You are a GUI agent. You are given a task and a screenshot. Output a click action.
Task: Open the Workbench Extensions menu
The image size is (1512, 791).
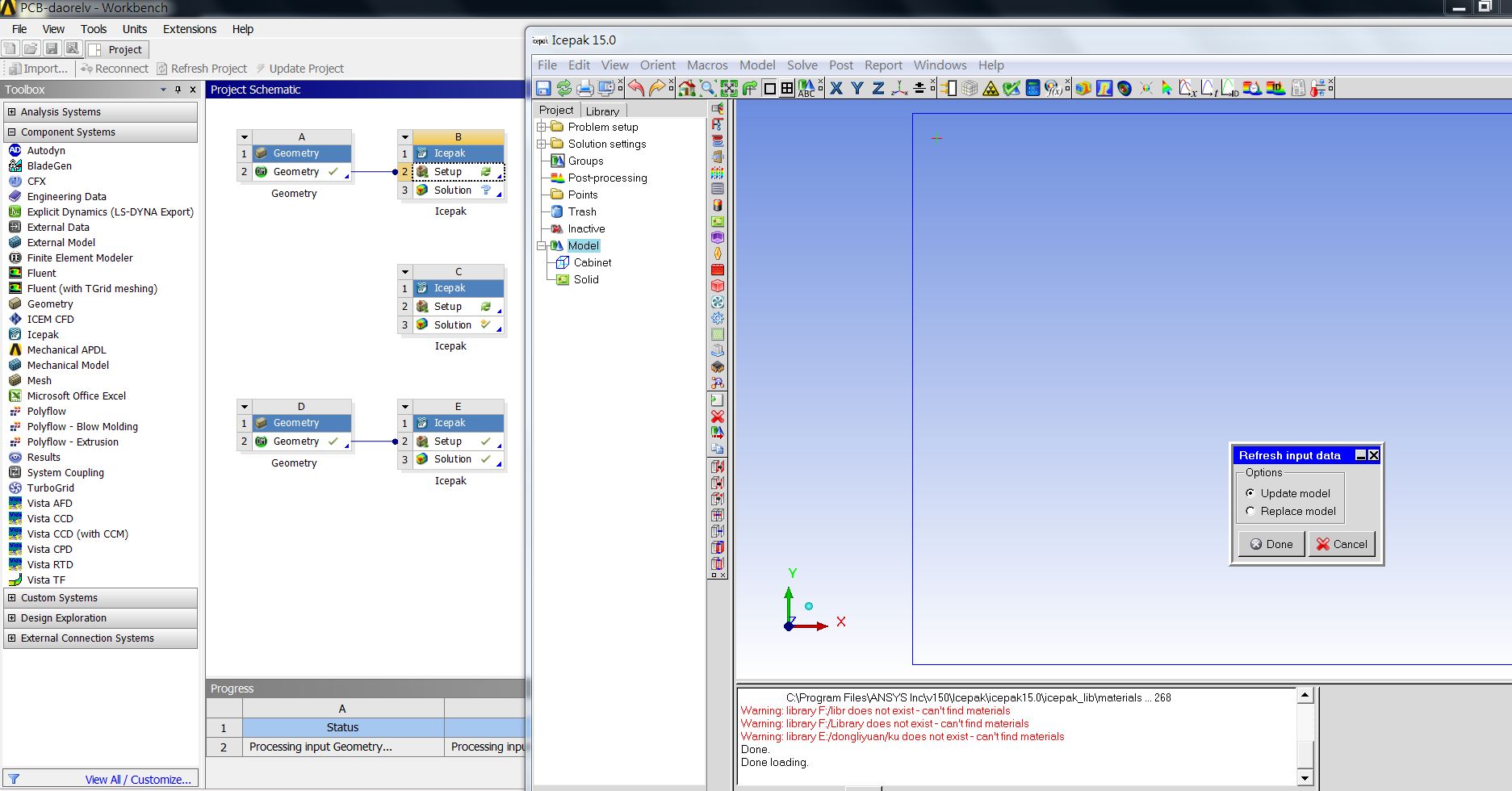tap(190, 29)
